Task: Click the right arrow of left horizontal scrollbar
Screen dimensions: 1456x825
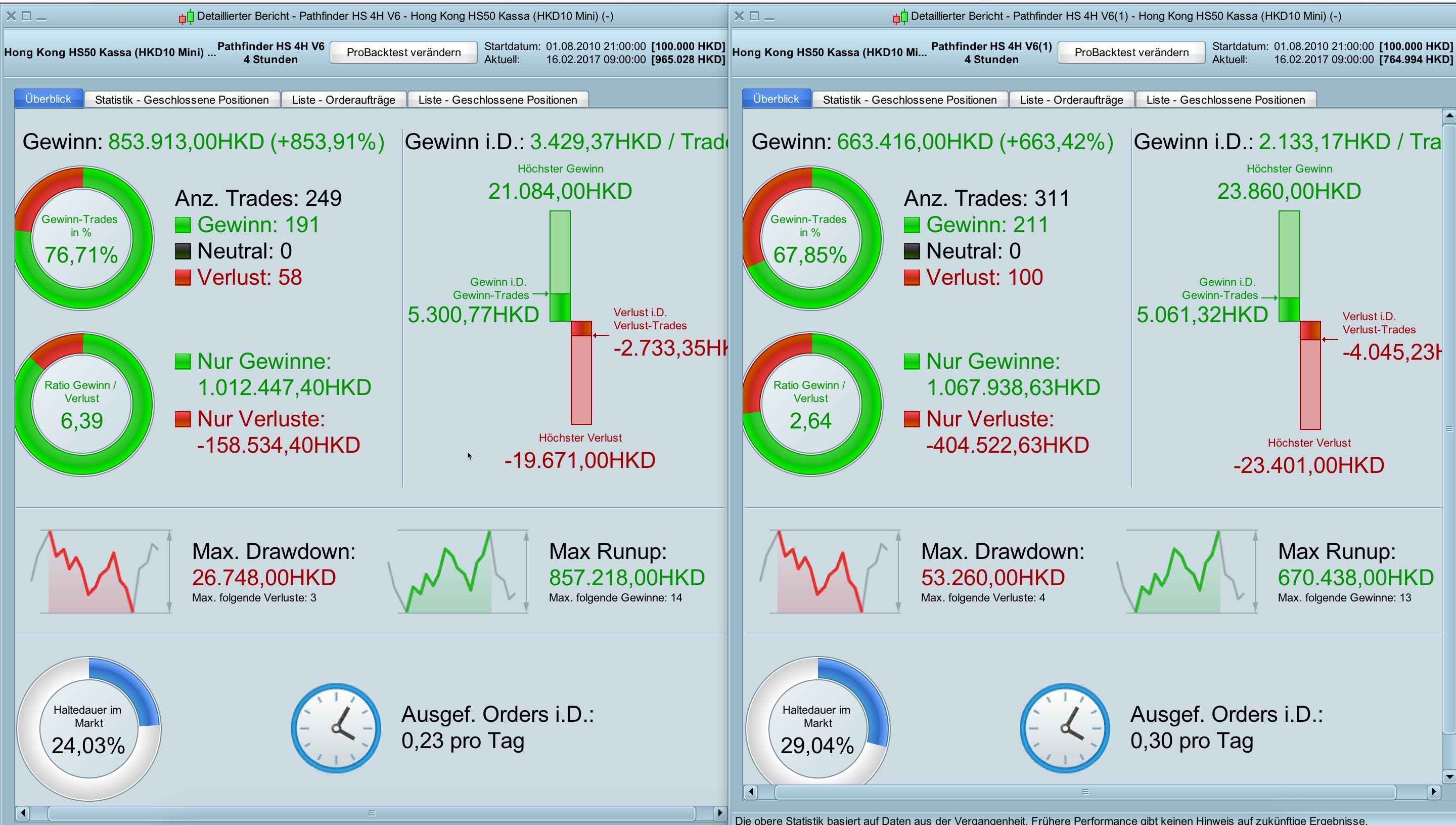Action: coord(719,812)
